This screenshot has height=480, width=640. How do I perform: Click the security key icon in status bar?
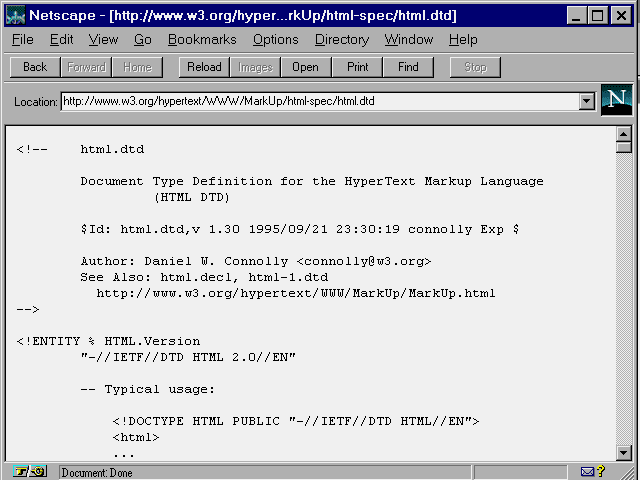tap(30, 471)
